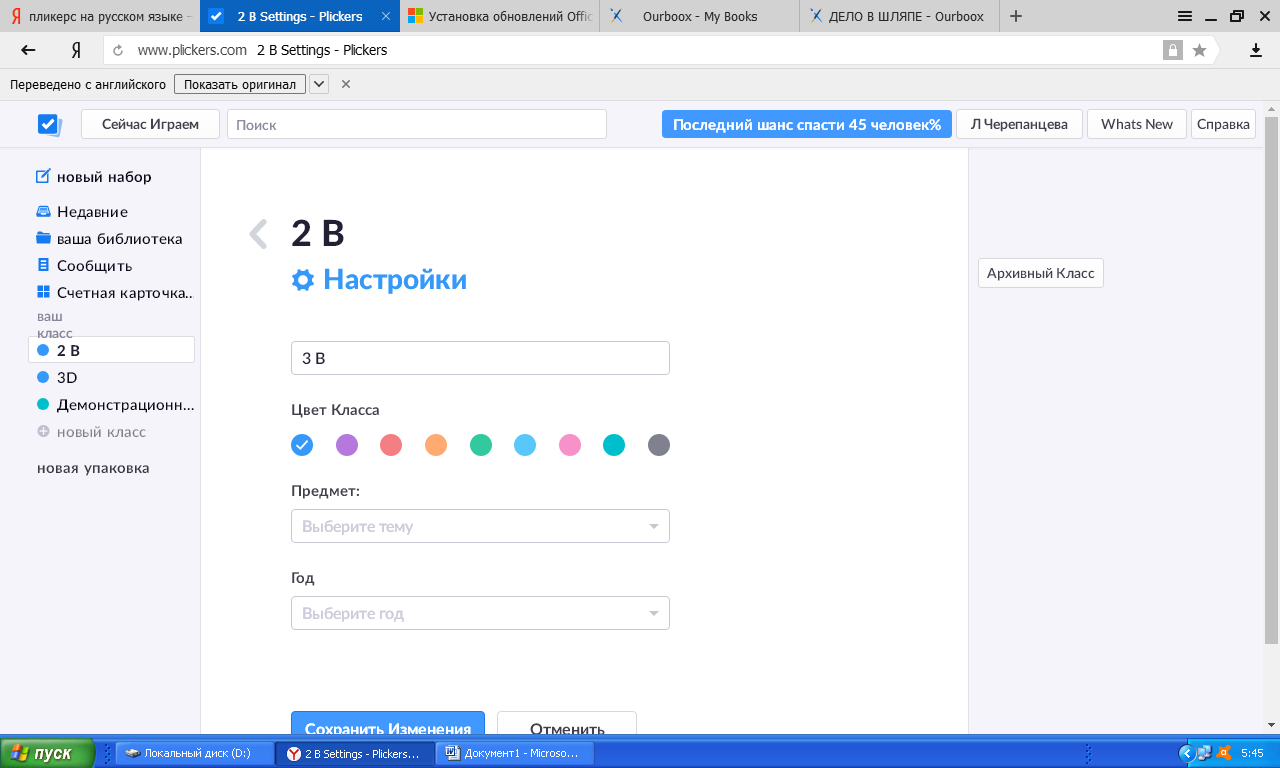
Task: Choose the teal class color
Action: tap(614, 445)
